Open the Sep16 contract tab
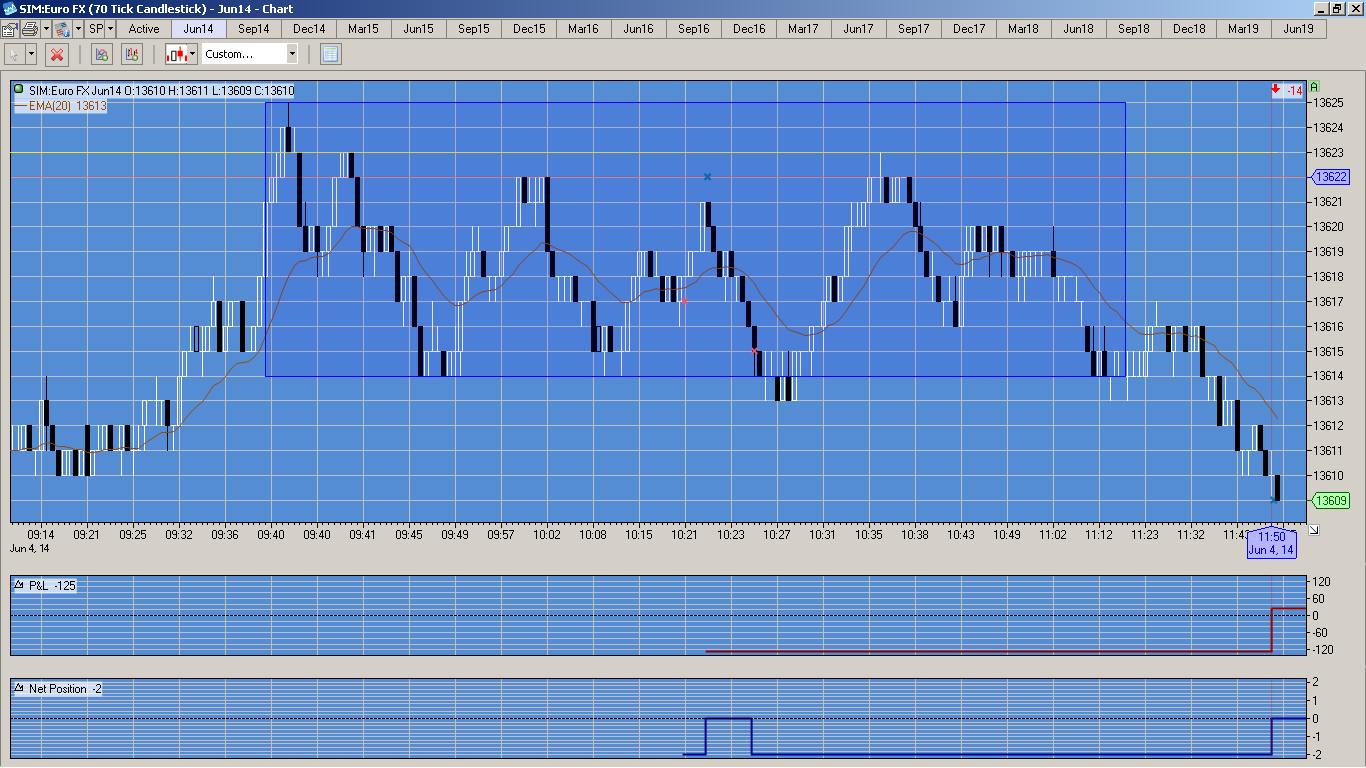 (x=694, y=29)
